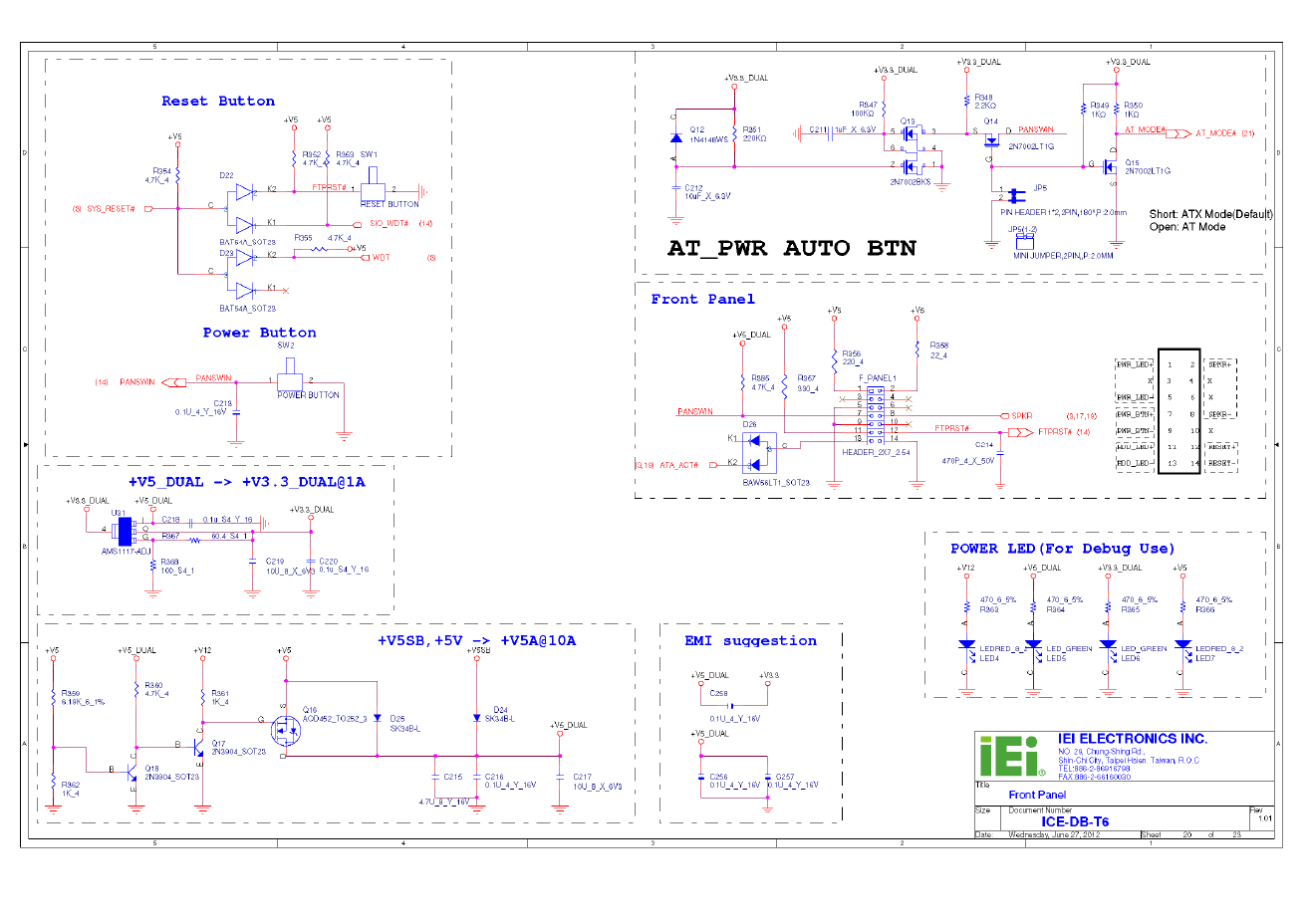The width and height of the screenshot is (1308, 924).
Task: Click the 'ATA_ACT#' net label
Action: pos(680,465)
